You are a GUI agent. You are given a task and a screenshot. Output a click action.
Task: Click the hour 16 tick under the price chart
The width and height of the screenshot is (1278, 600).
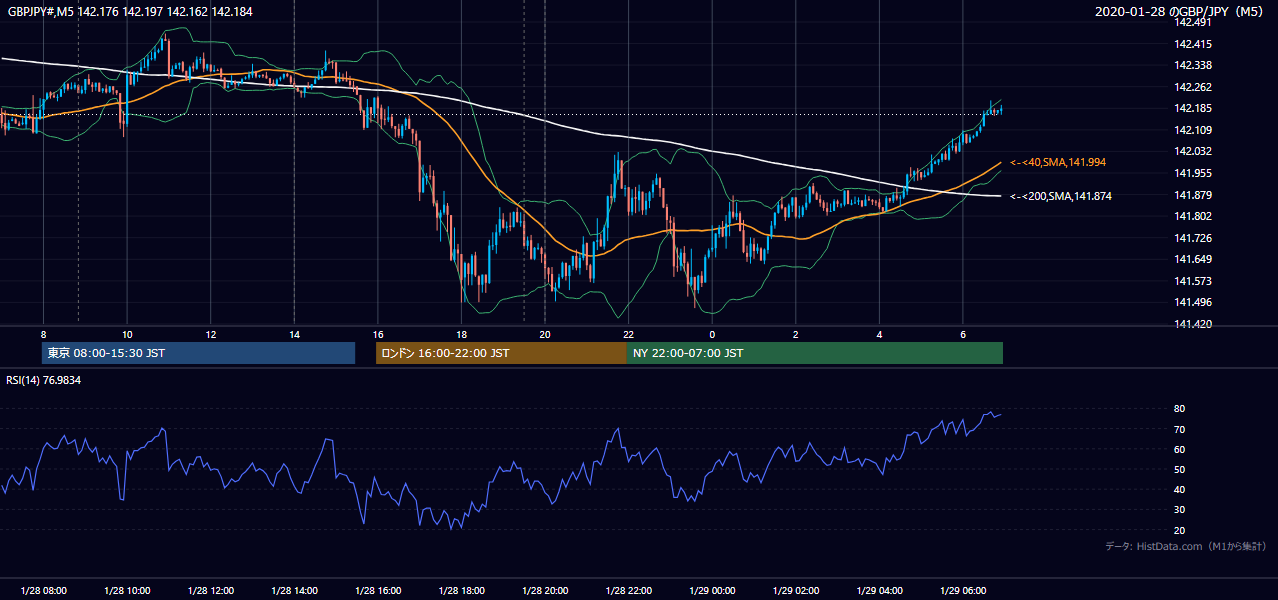378,334
